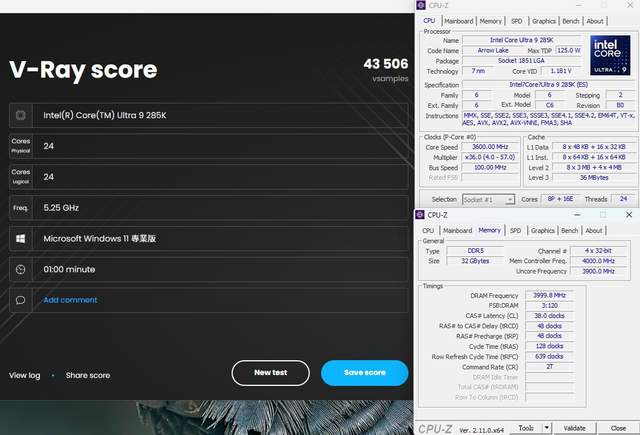640x435 pixels.
Task: Click the Share score link
Action: [x=88, y=375]
